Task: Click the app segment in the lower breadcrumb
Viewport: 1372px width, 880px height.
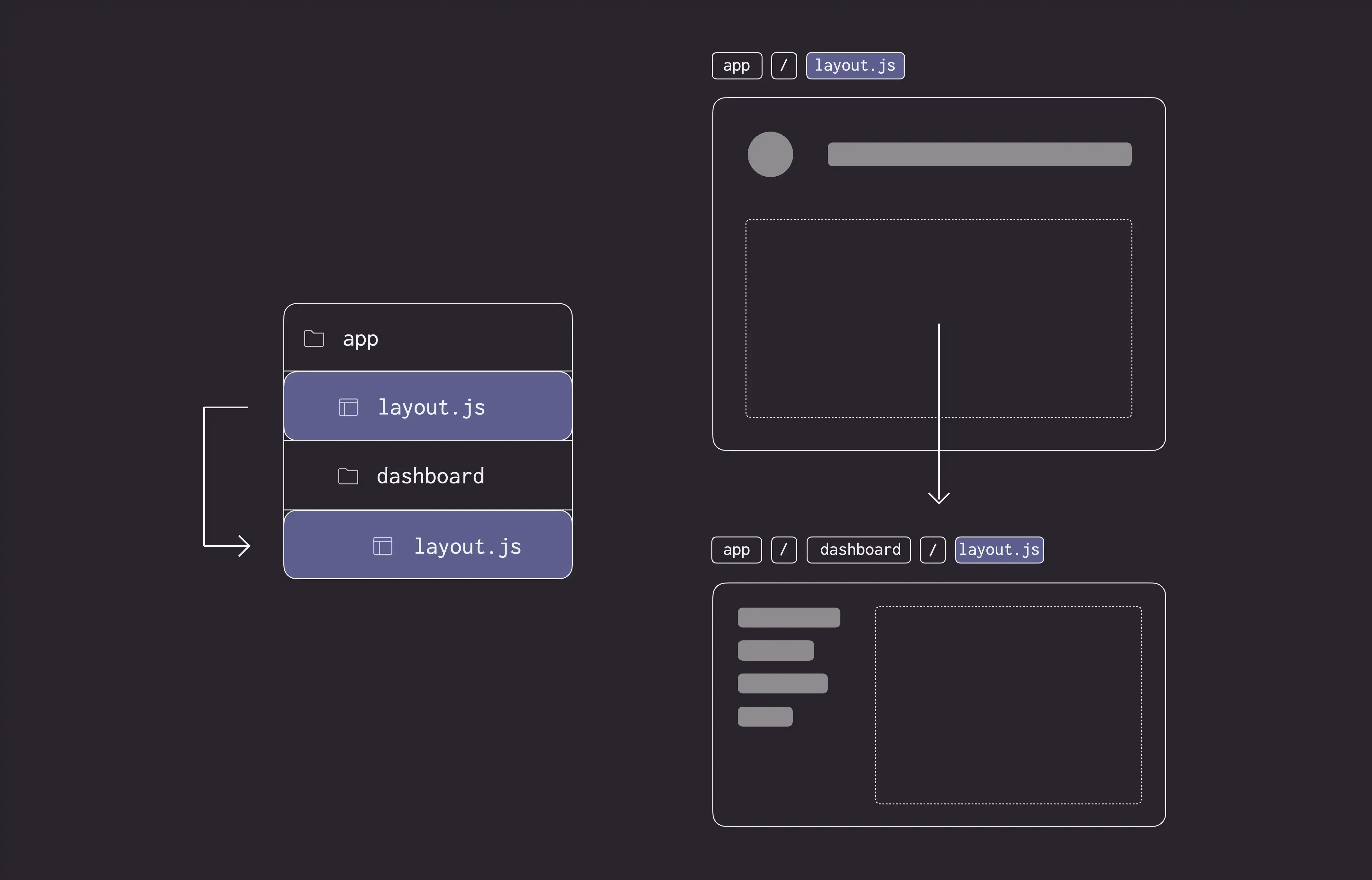Action: click(736, 550)
